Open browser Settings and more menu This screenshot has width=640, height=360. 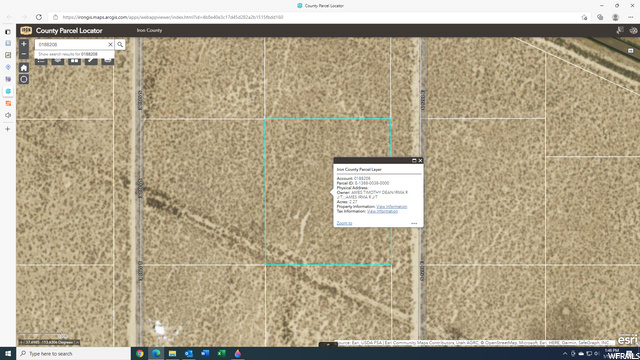(631, 17)
